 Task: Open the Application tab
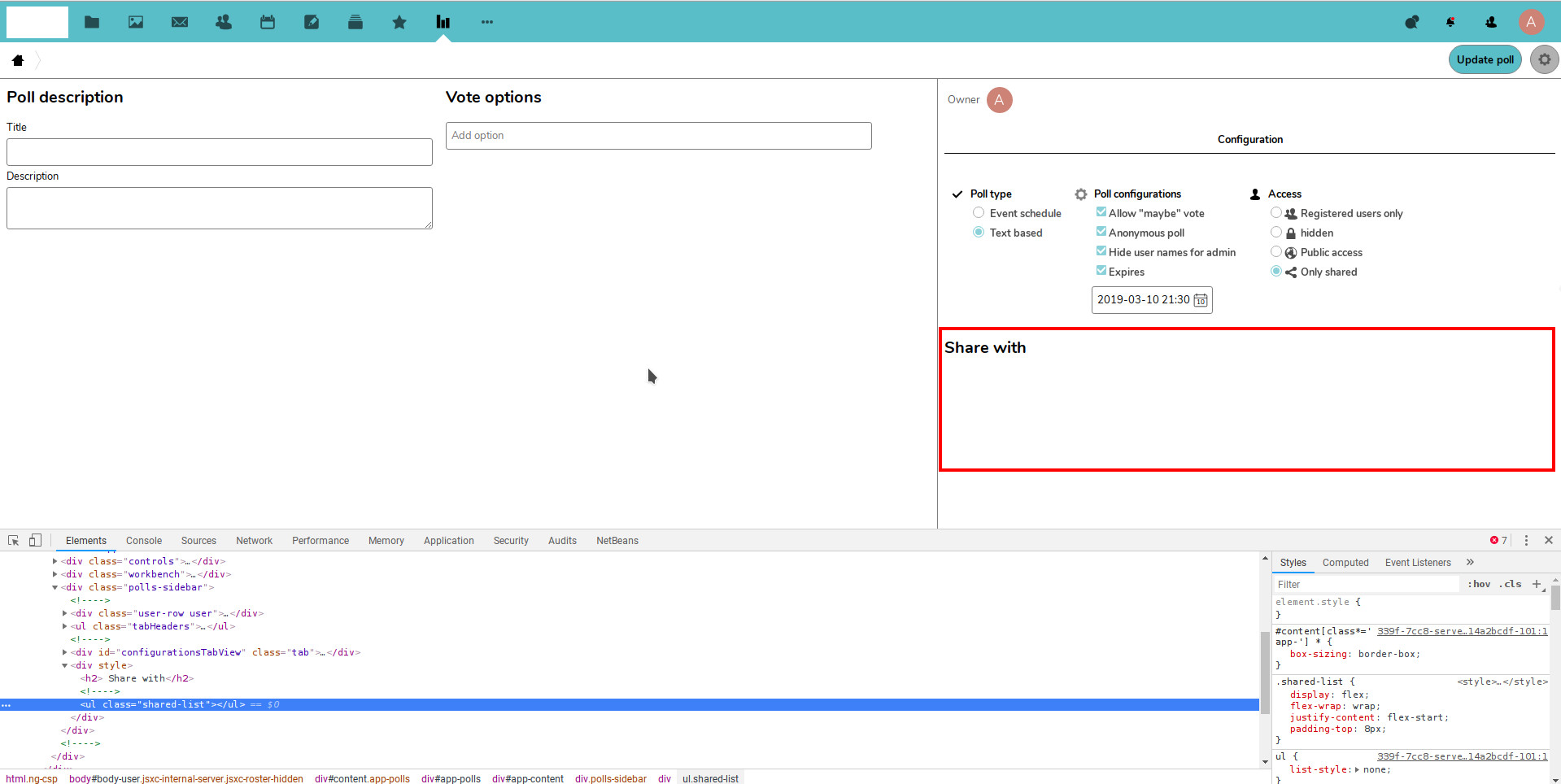[449, 541]
